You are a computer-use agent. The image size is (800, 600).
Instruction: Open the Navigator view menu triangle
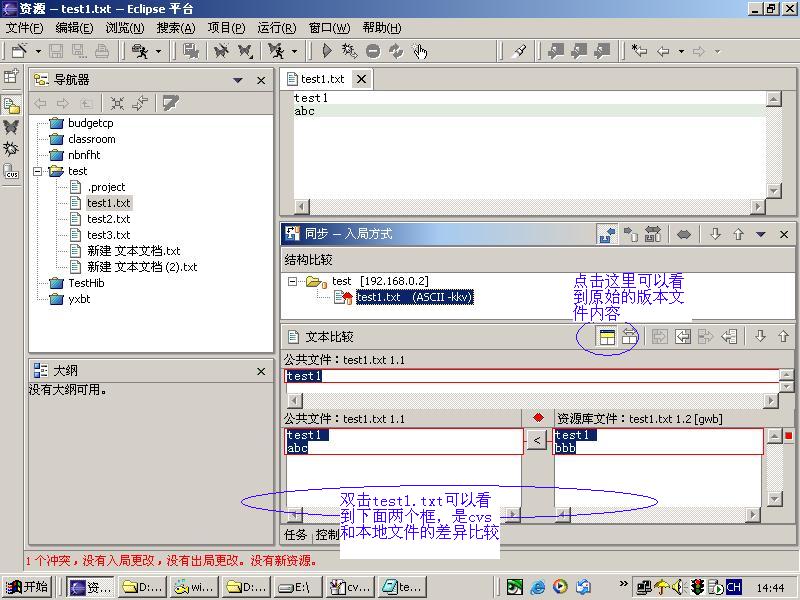click(x=238, y=80)
